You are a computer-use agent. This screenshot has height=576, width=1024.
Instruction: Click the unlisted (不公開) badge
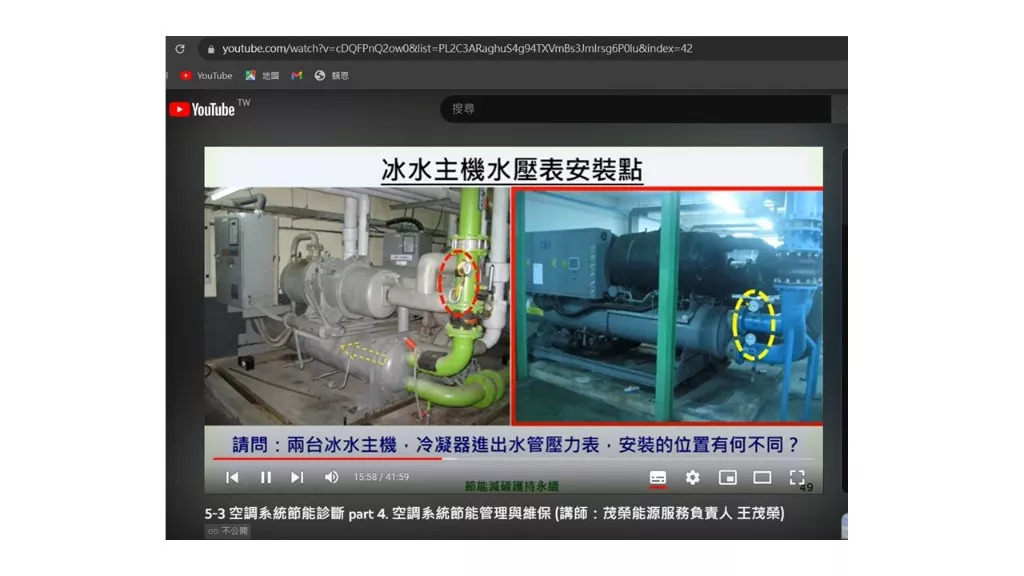click(x=228, y=531)
